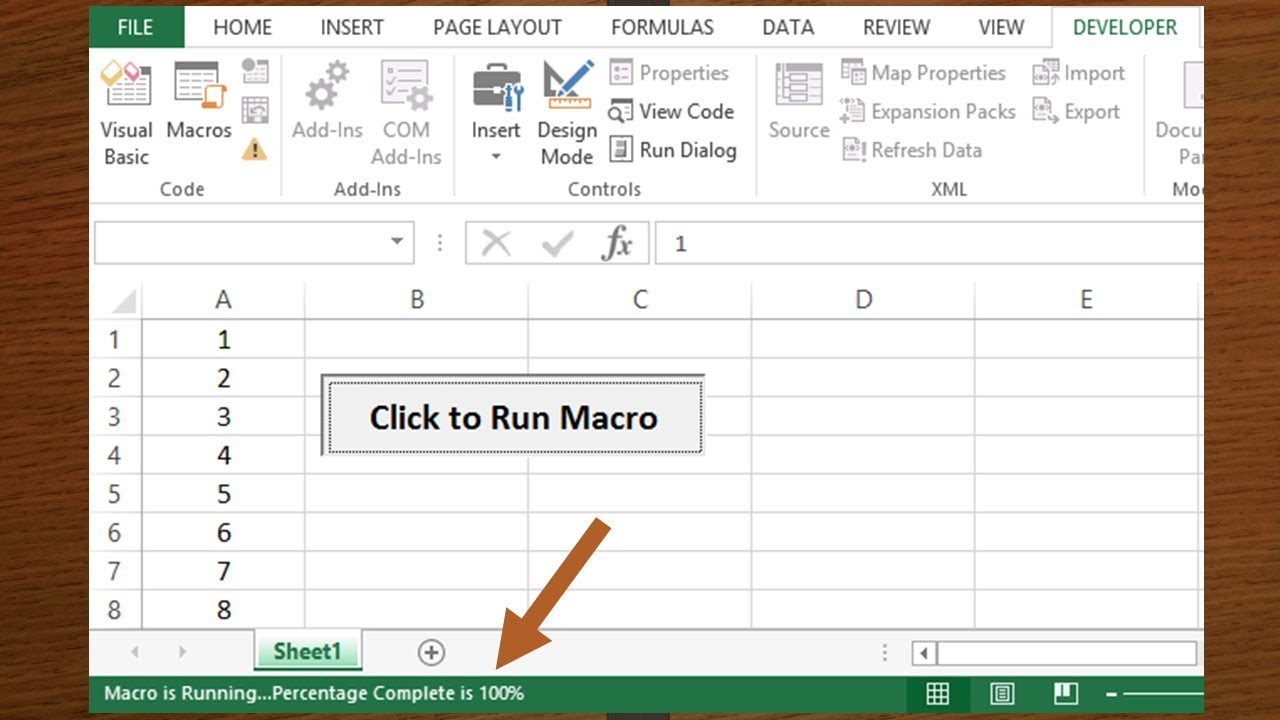Click View Code
This screenshot has height=720, width=1280.
pyautogui.click(x=671, y=111)
